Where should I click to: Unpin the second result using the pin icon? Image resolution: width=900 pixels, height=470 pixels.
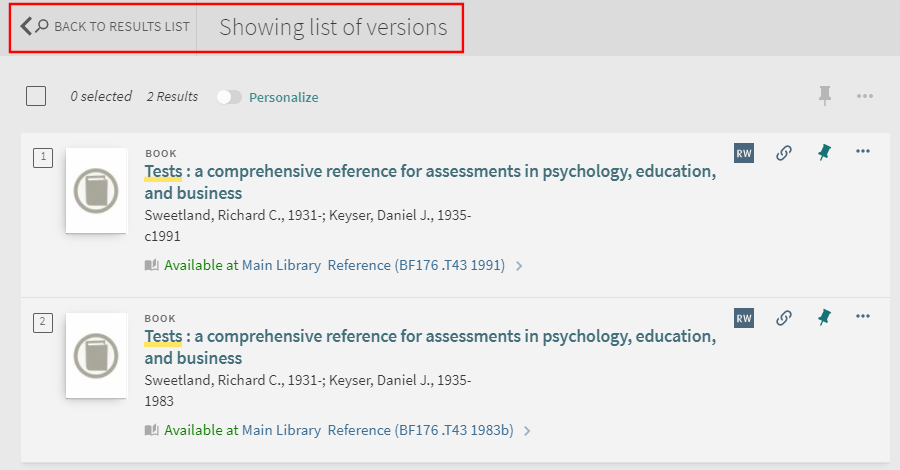pos(824,318)
